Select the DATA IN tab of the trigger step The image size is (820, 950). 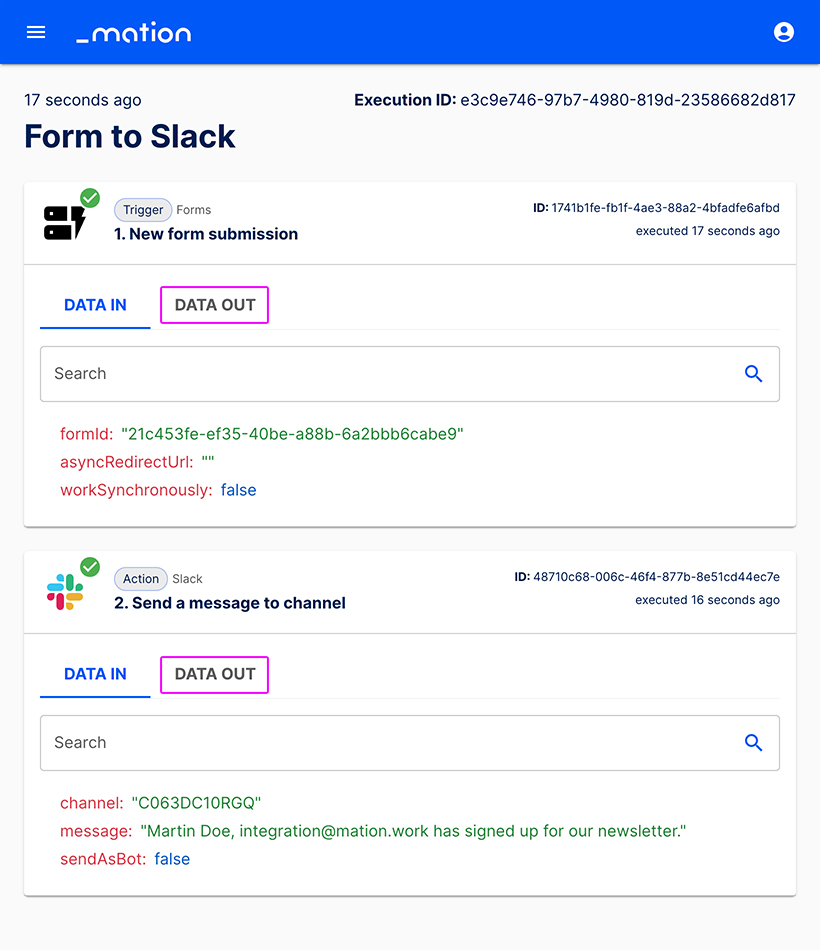click(x=94, y=304)
